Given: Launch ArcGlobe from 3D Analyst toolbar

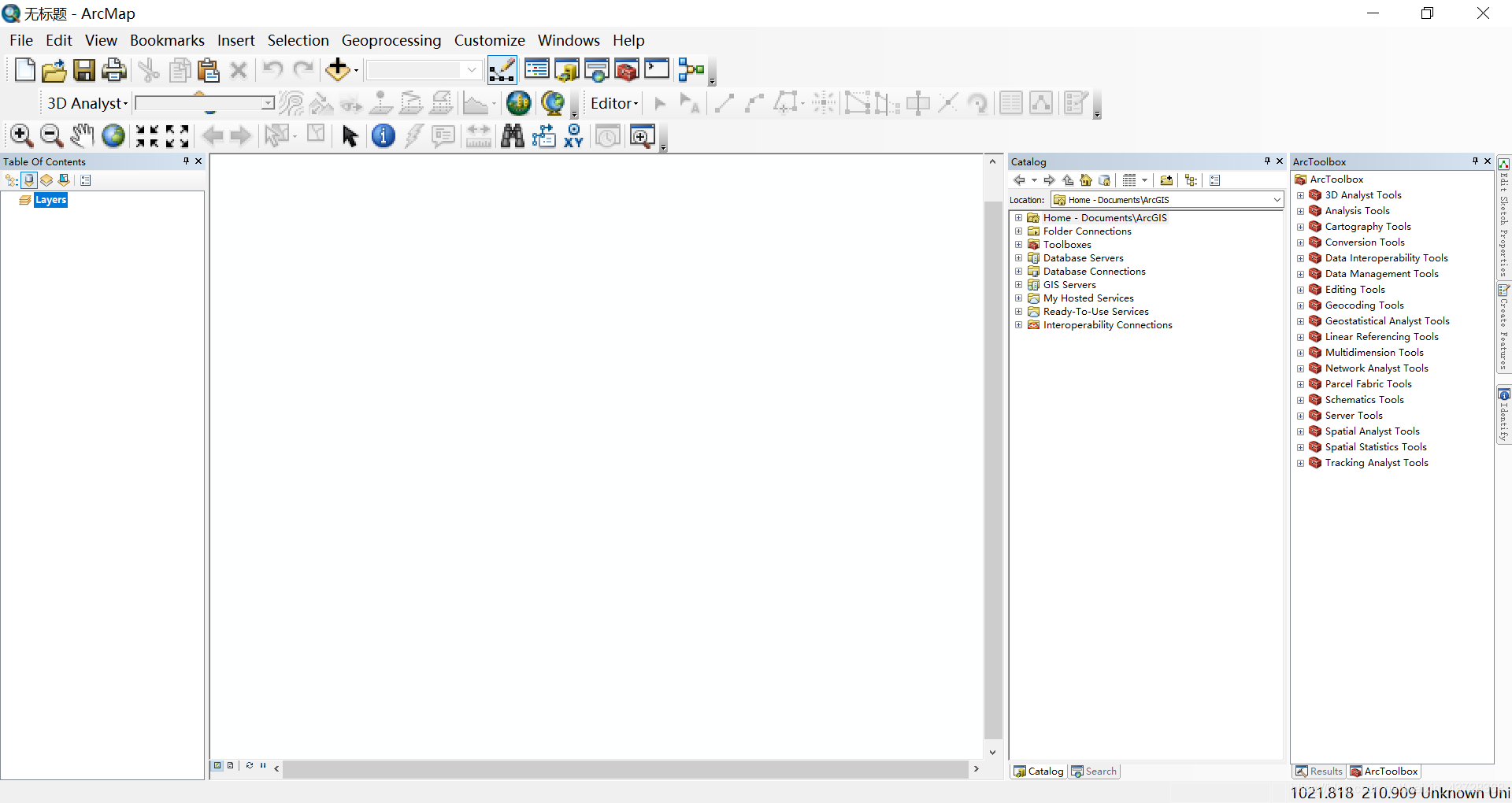Looking at the screenshot, I should pos(553,103).
